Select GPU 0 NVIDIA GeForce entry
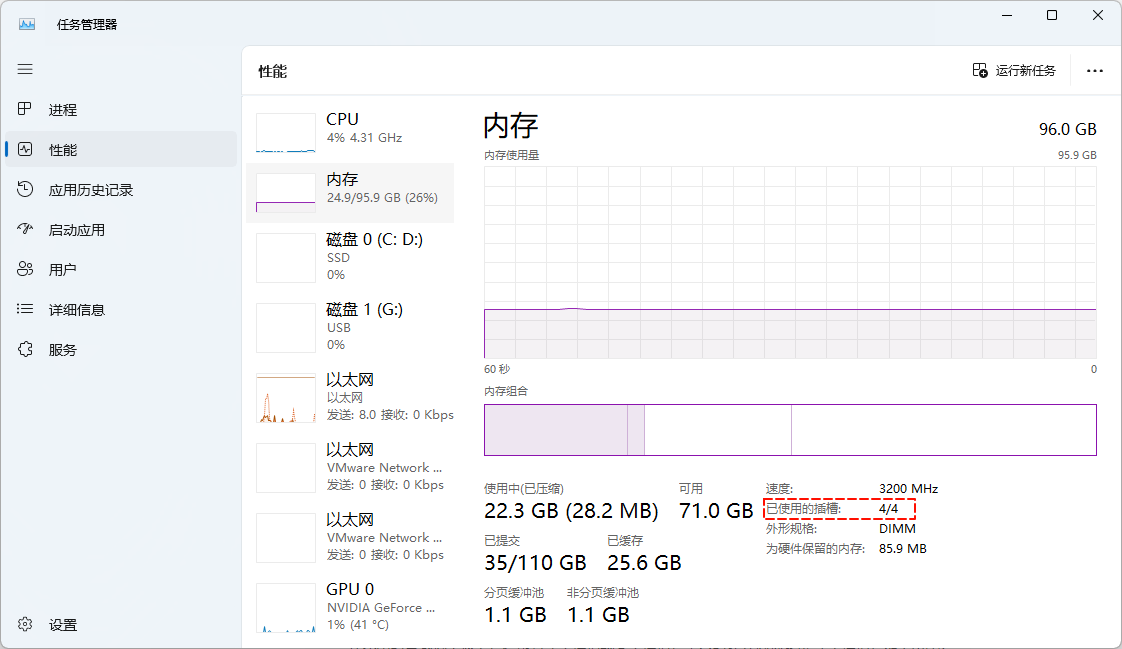Screen dimensions: 1122x649 (350, 606)
